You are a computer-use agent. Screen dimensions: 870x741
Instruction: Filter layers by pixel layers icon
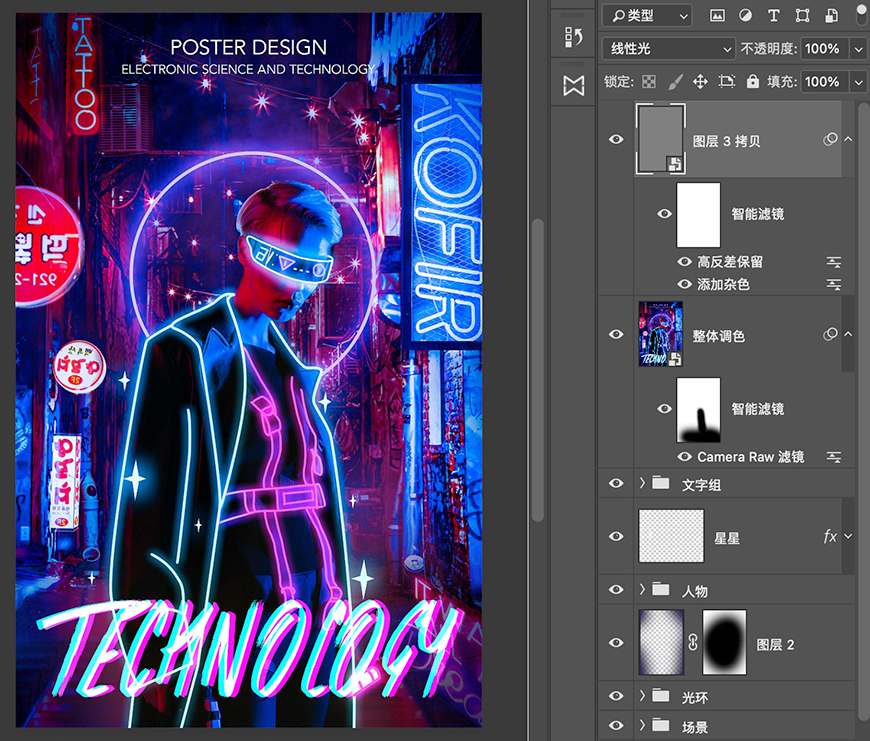[x=719, y=15]
